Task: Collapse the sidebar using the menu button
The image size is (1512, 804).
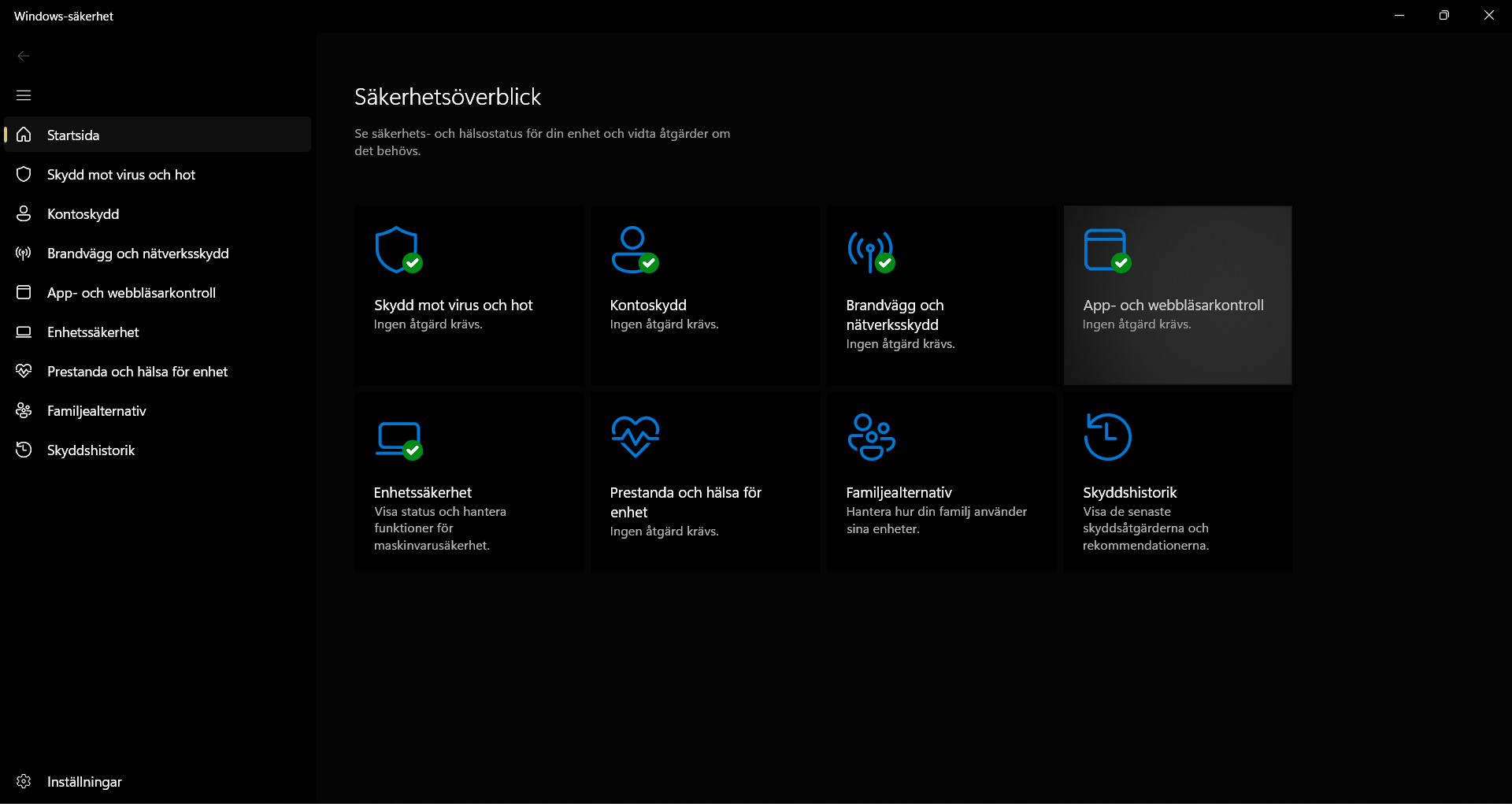Action: [23, 94]
